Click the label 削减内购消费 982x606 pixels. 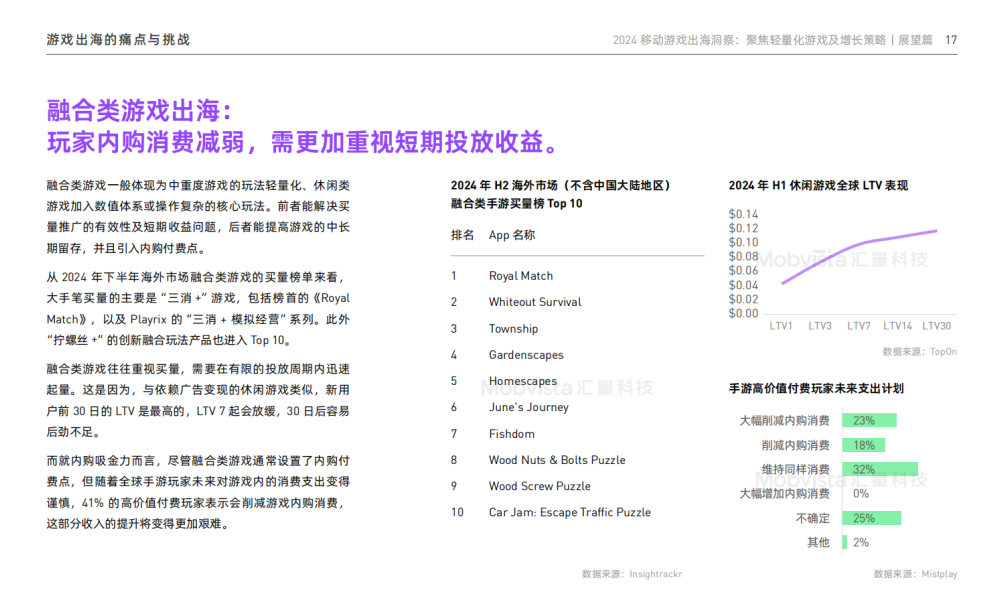795,445
